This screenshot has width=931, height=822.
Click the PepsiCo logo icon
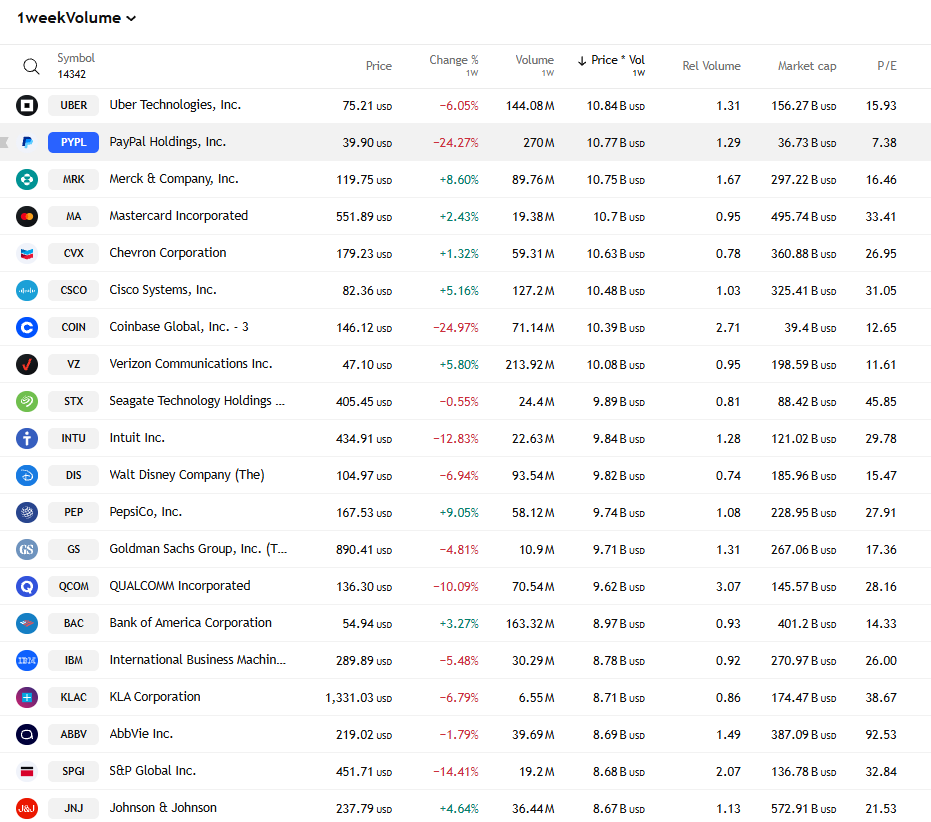27,513
